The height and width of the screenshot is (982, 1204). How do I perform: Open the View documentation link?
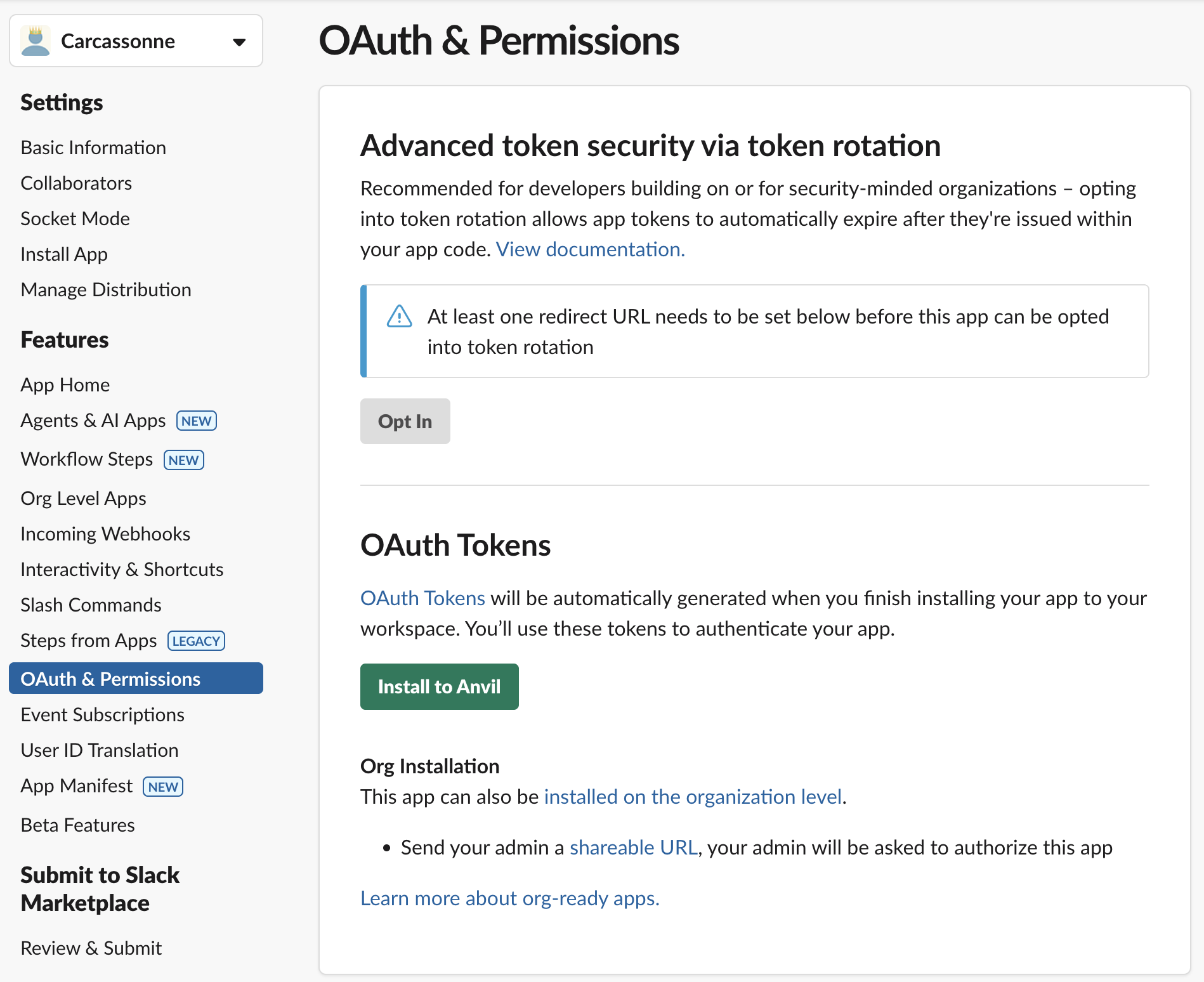[590, 249]
